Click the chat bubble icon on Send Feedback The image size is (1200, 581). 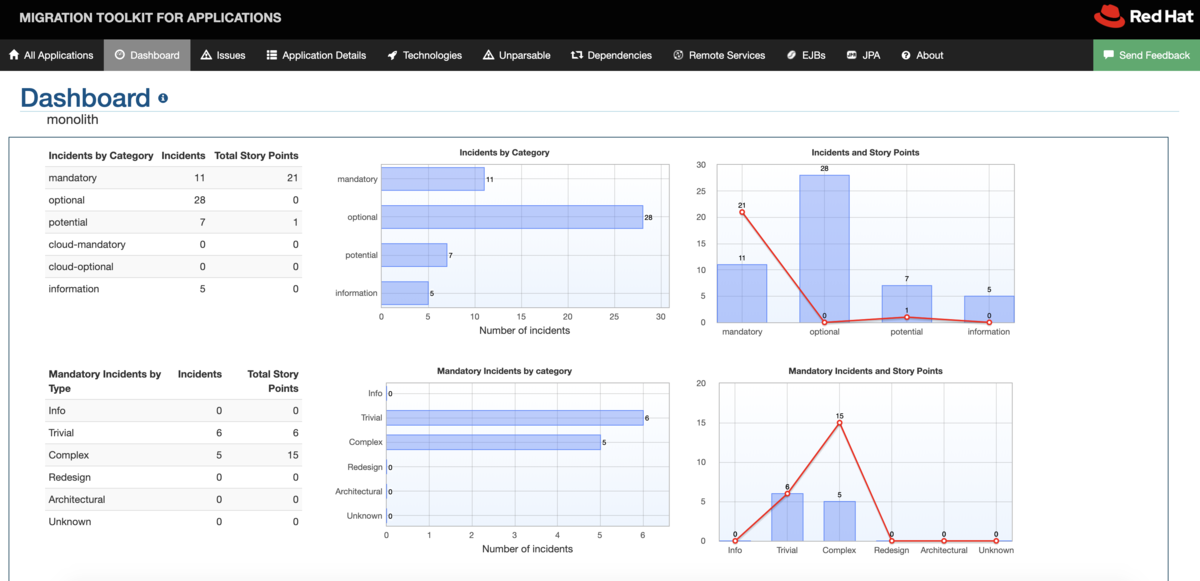click(1108, 55)
